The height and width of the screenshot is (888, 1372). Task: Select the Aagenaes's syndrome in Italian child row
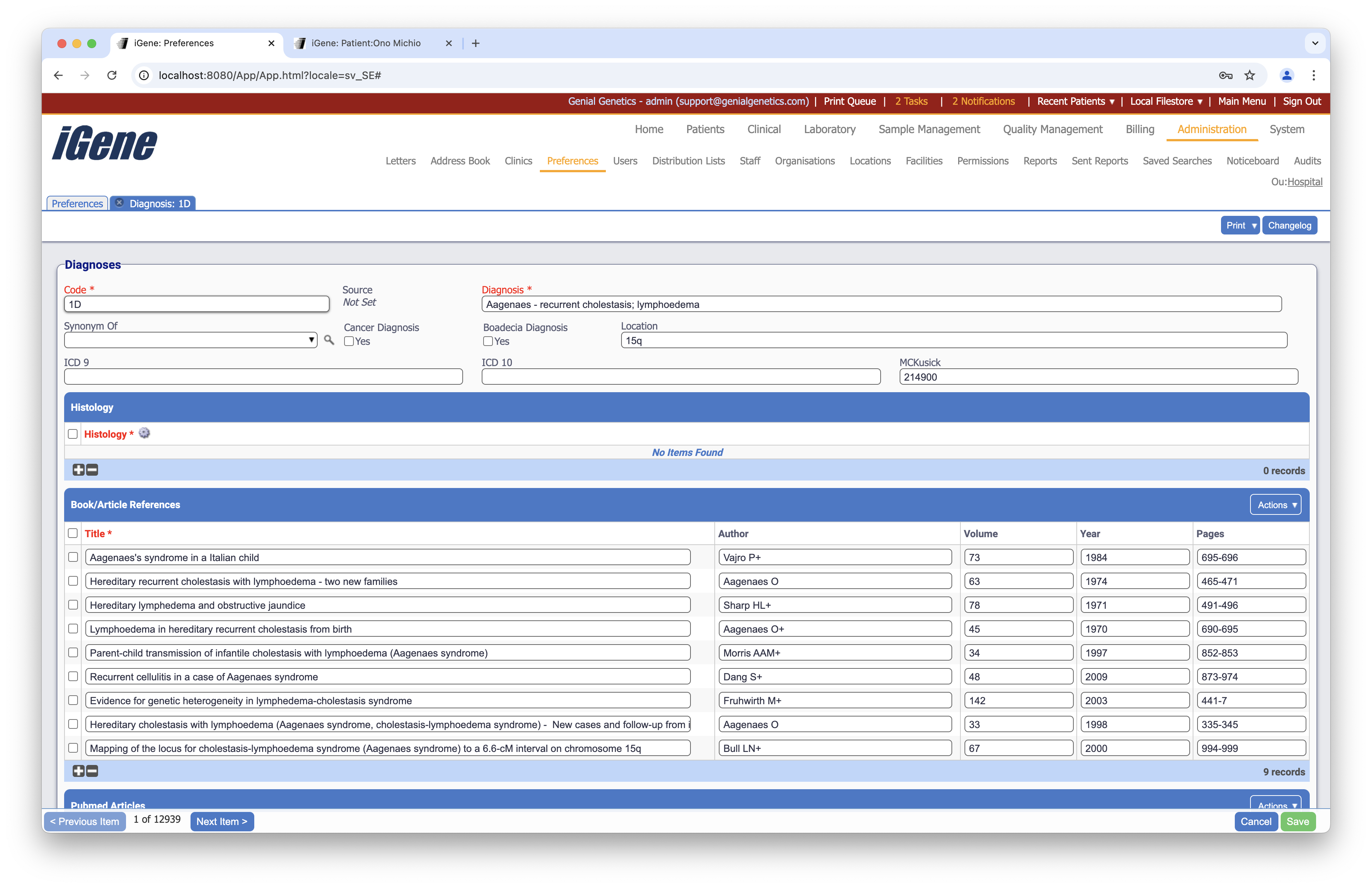73,557
